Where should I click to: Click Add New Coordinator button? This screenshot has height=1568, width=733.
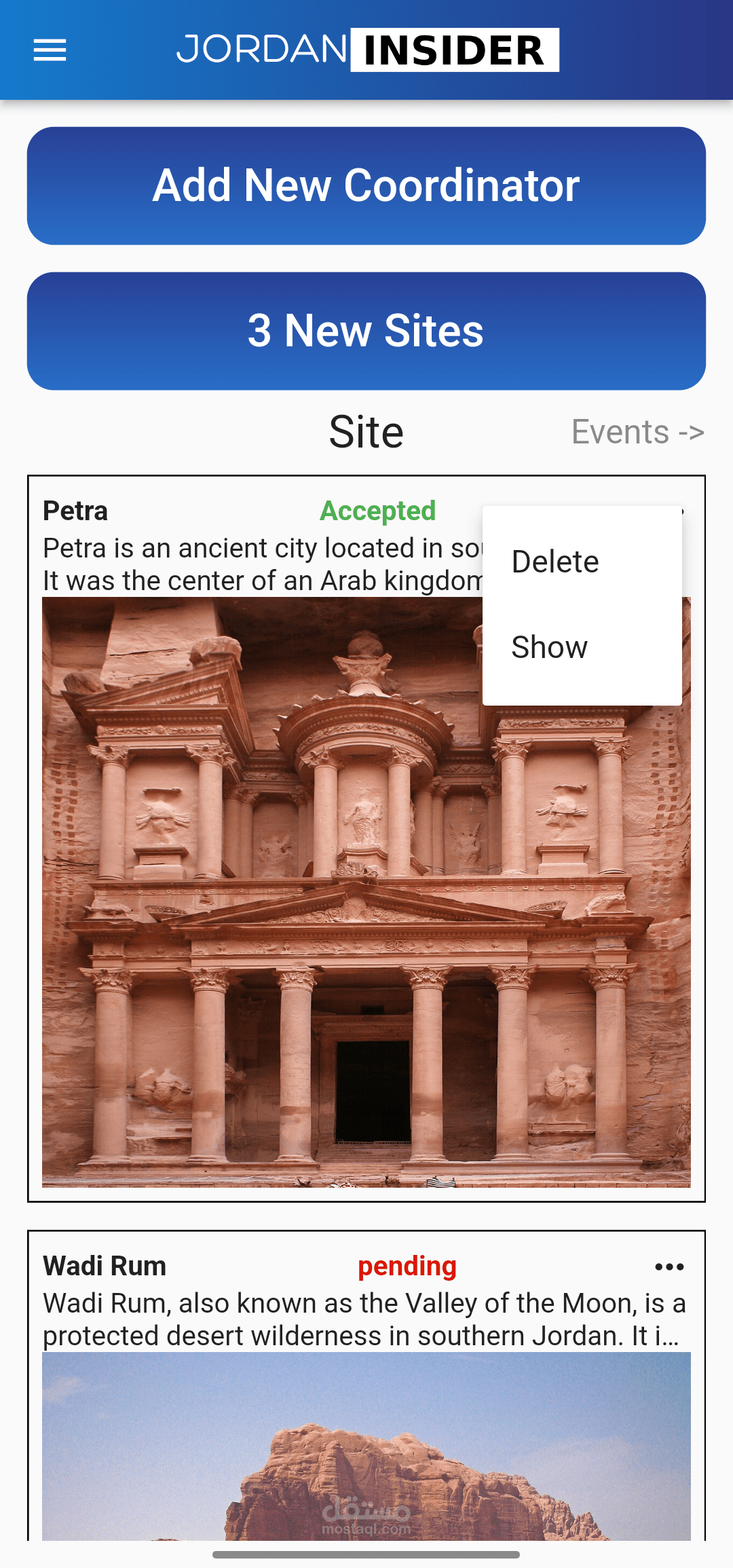click(366, 185)
